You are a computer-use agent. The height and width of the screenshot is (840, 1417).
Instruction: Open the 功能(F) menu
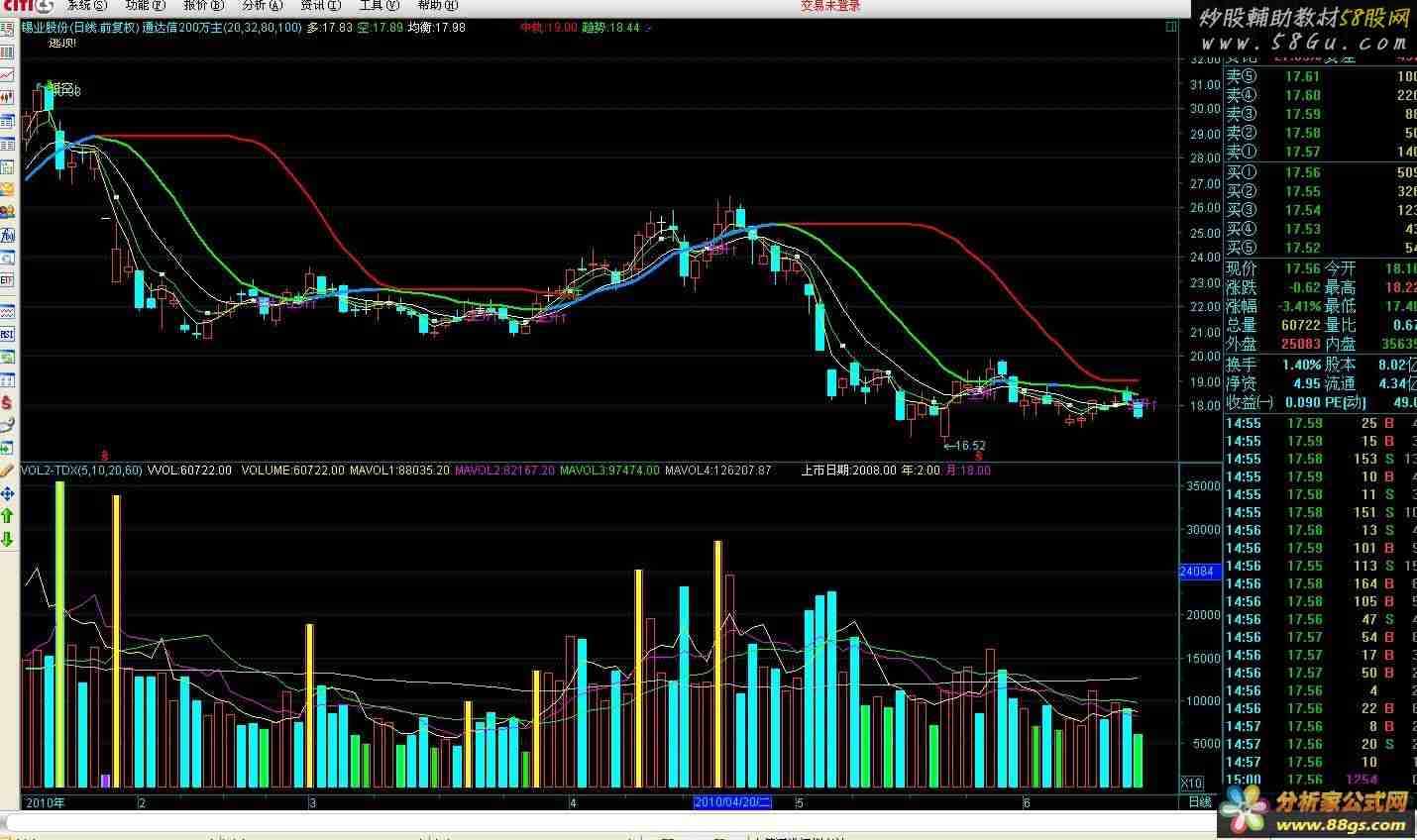tap(145, 6)
